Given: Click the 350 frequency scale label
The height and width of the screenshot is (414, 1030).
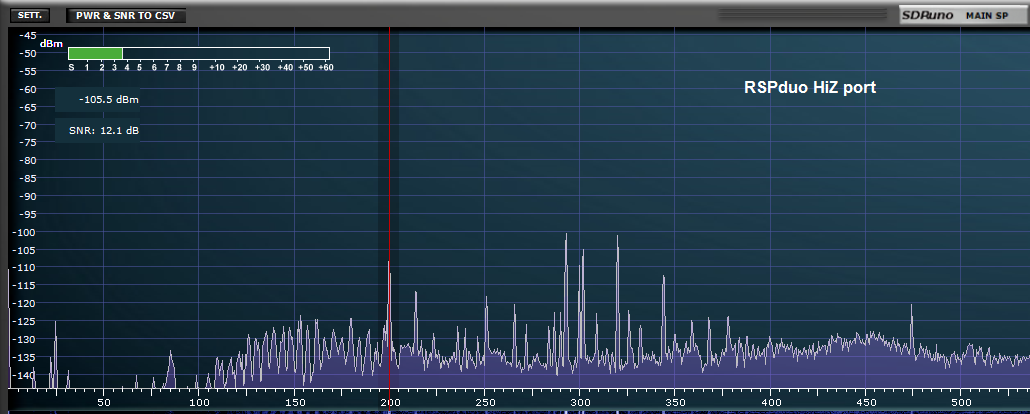Looking at the screenshot, I should tap(675, 402).
